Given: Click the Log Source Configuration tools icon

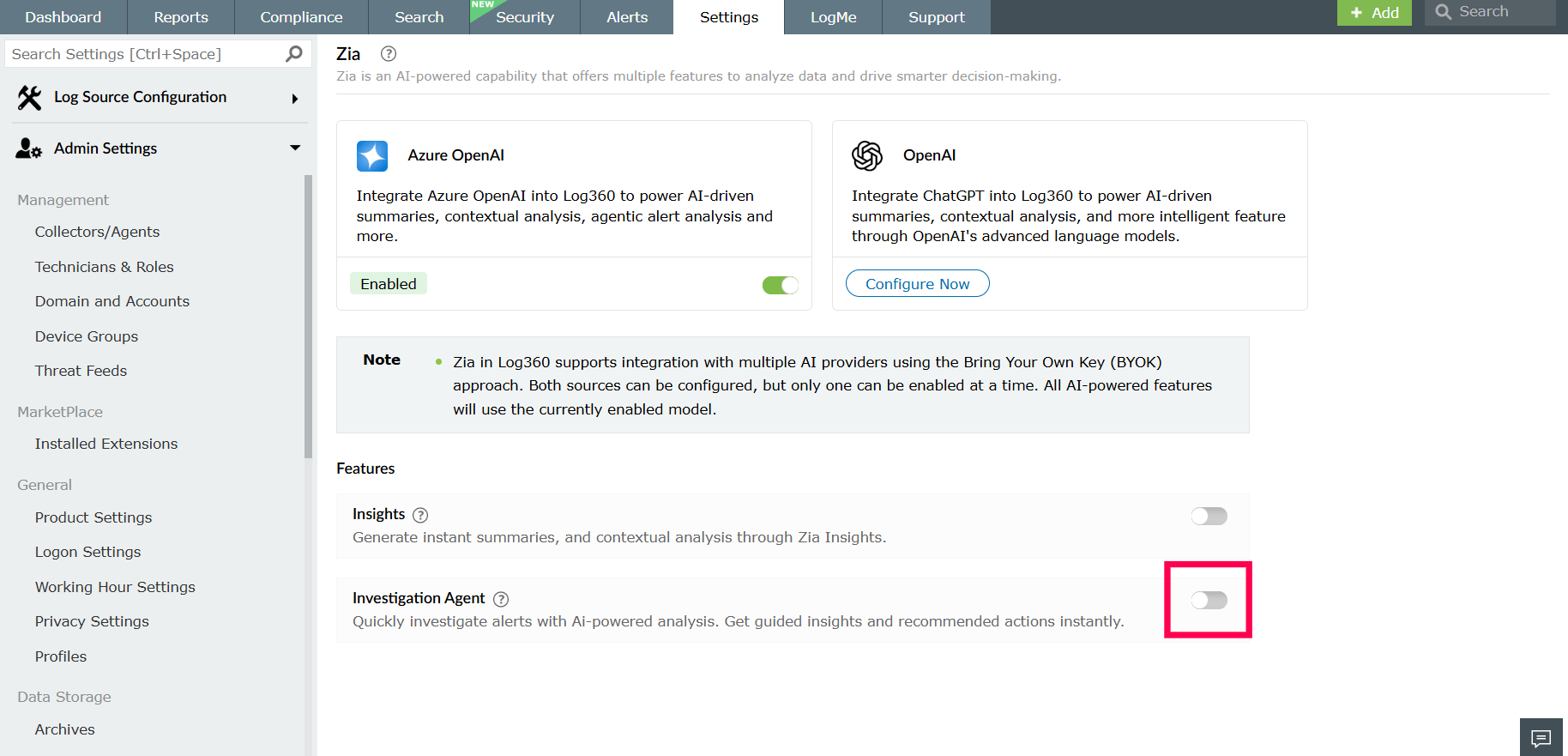Looking at the screenshot, I should [x=29, y=98].
